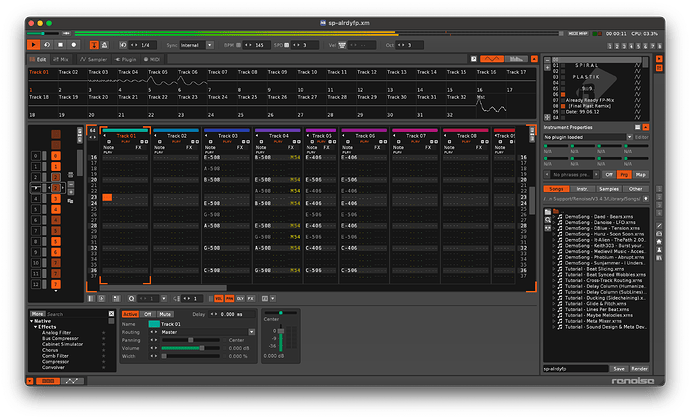Click the Render button

coord(639,369)
